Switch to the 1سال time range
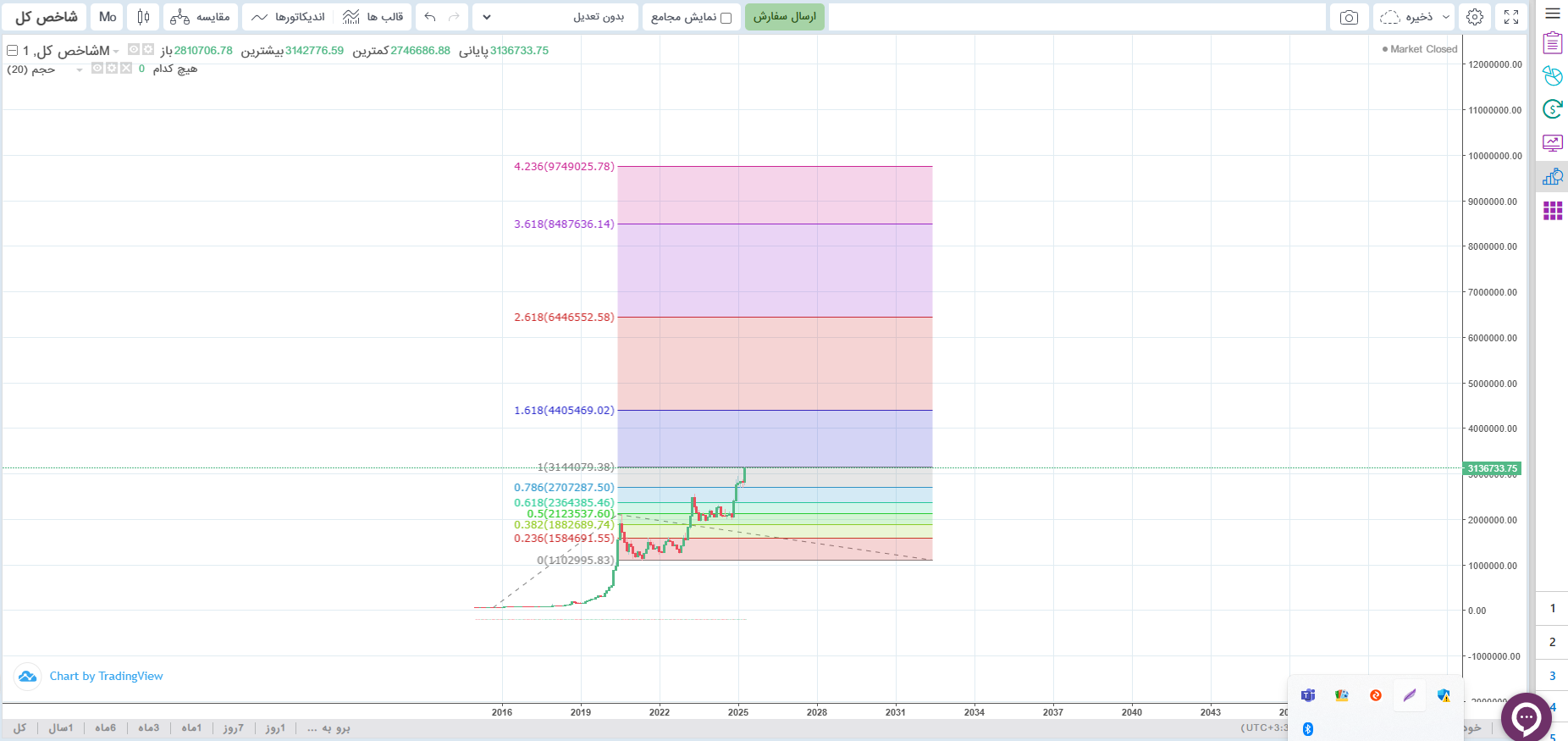Image resolution: width=1568 pixels, height=741 pixels. coord(60,728)
